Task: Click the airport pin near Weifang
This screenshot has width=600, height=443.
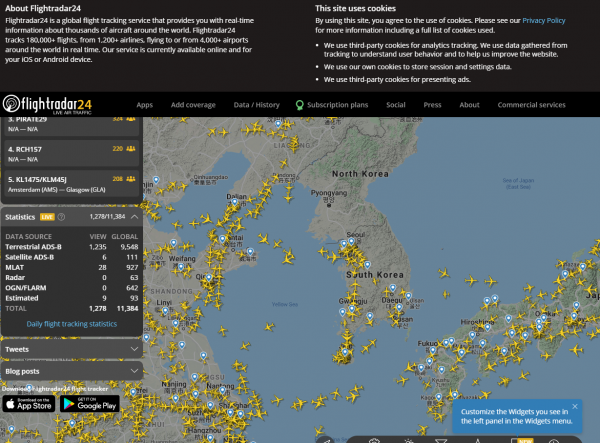Action: (181, 267)
